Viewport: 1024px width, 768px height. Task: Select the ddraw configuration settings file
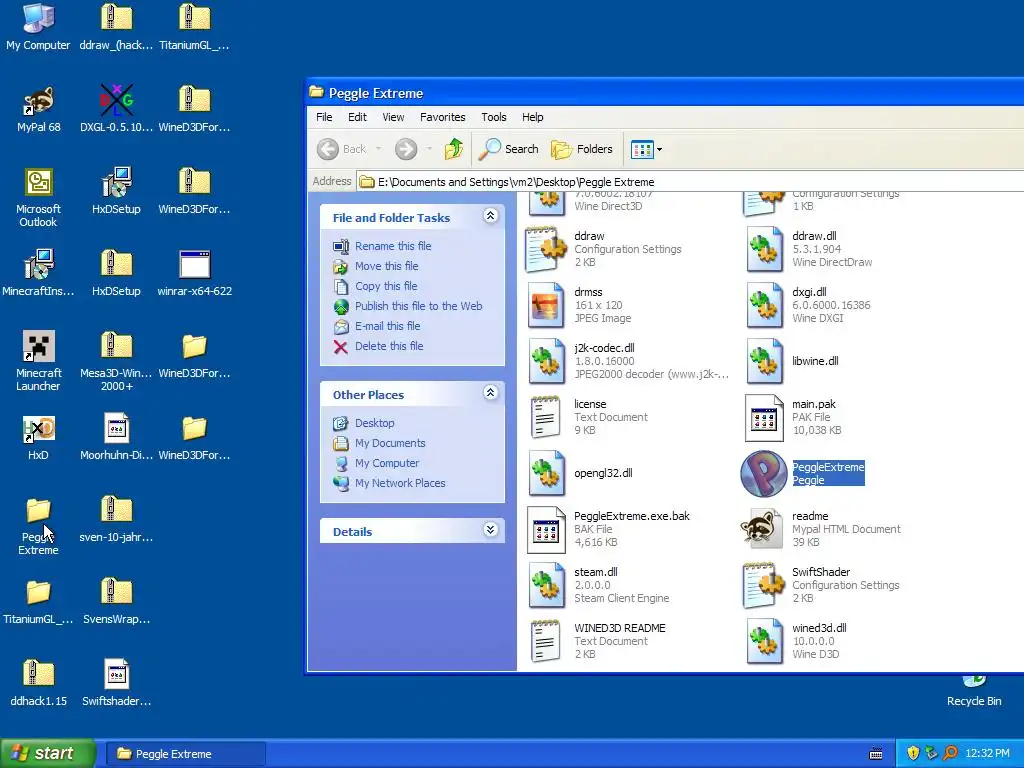[546, 249]
